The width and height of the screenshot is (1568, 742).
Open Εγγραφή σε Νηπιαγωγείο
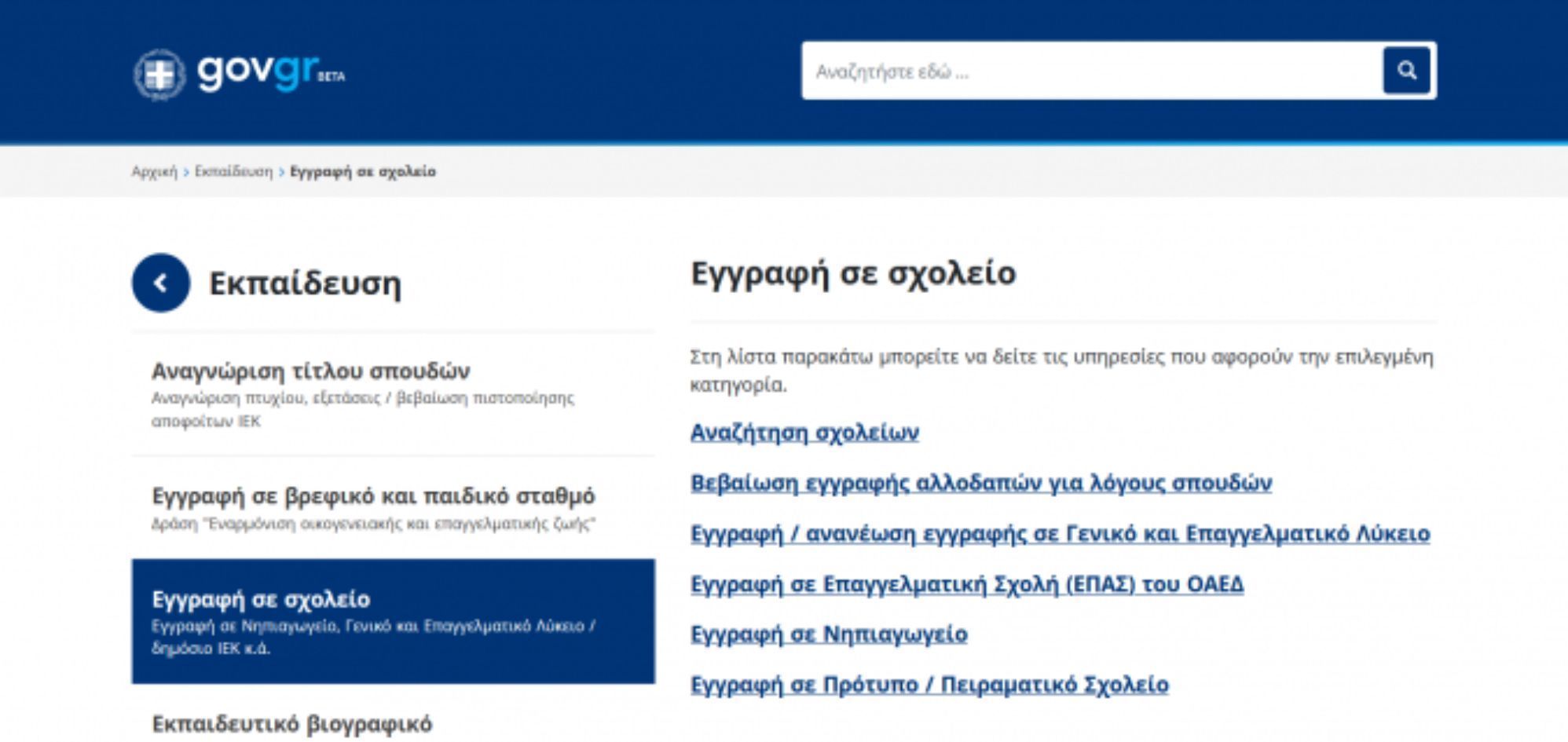pyautogui.click(x=830, y=634)
